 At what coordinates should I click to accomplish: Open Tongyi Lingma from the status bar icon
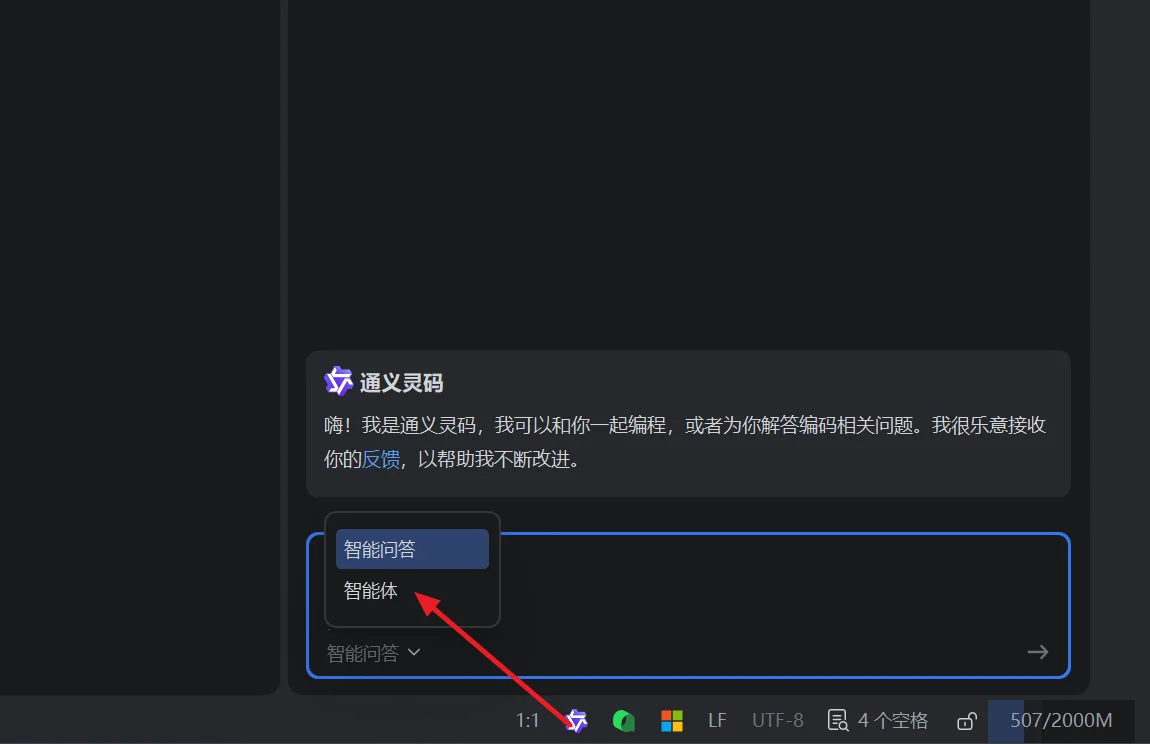coord(576,721)
